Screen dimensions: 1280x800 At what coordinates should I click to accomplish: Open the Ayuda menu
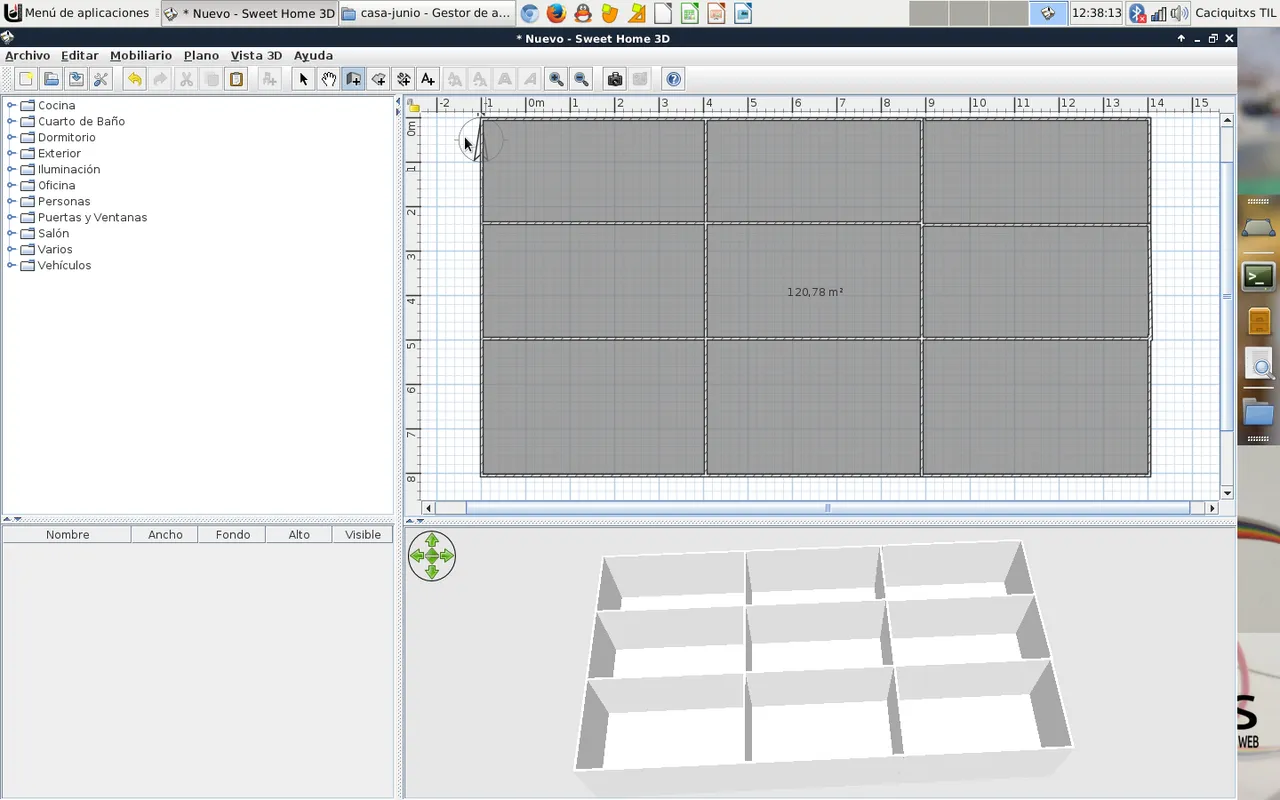pyautogui.click(x=313, y=55)
